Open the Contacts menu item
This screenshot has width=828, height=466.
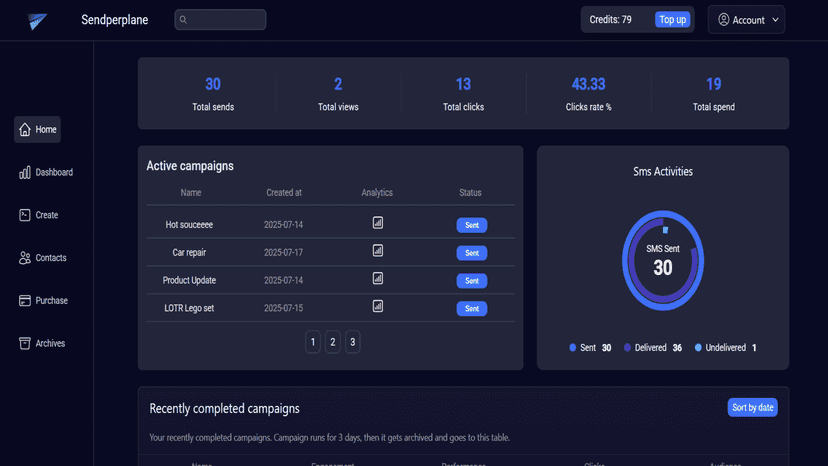(x=43, y=258)
